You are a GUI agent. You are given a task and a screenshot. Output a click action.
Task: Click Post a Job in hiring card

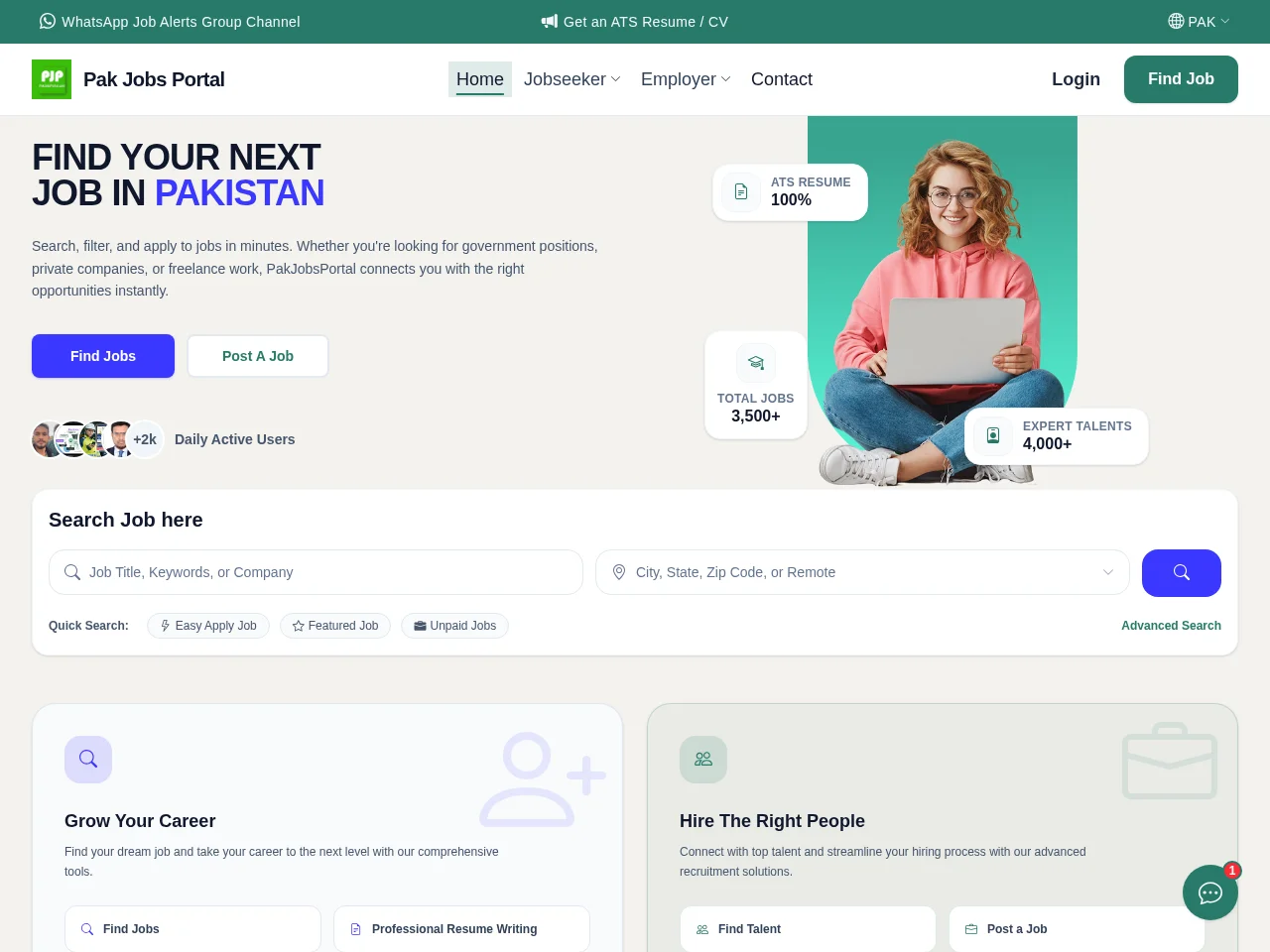[1077, 929]
